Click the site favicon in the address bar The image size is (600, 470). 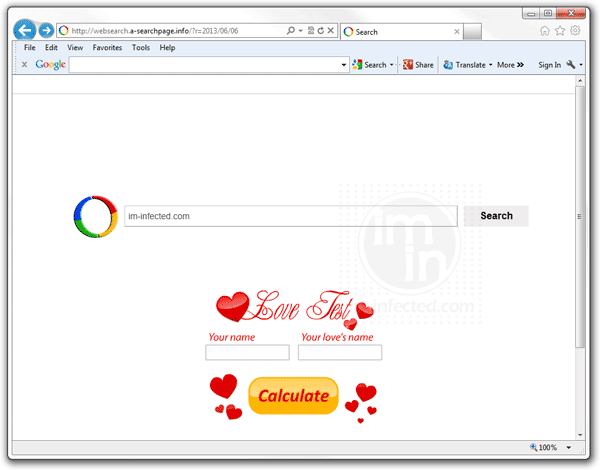coord(64,31)
